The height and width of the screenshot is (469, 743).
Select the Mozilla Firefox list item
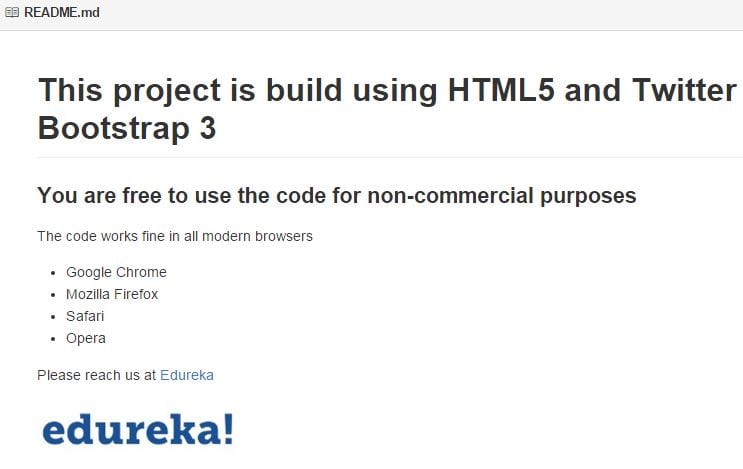(112, 294)
